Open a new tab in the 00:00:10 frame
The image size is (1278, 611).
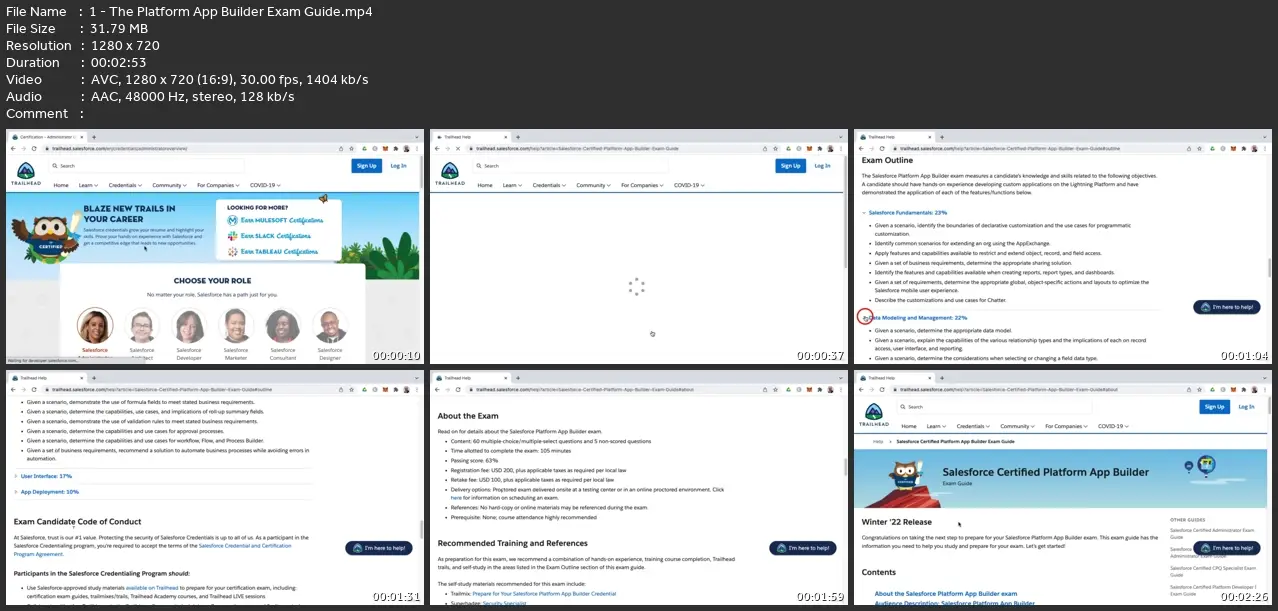[94, 136]
